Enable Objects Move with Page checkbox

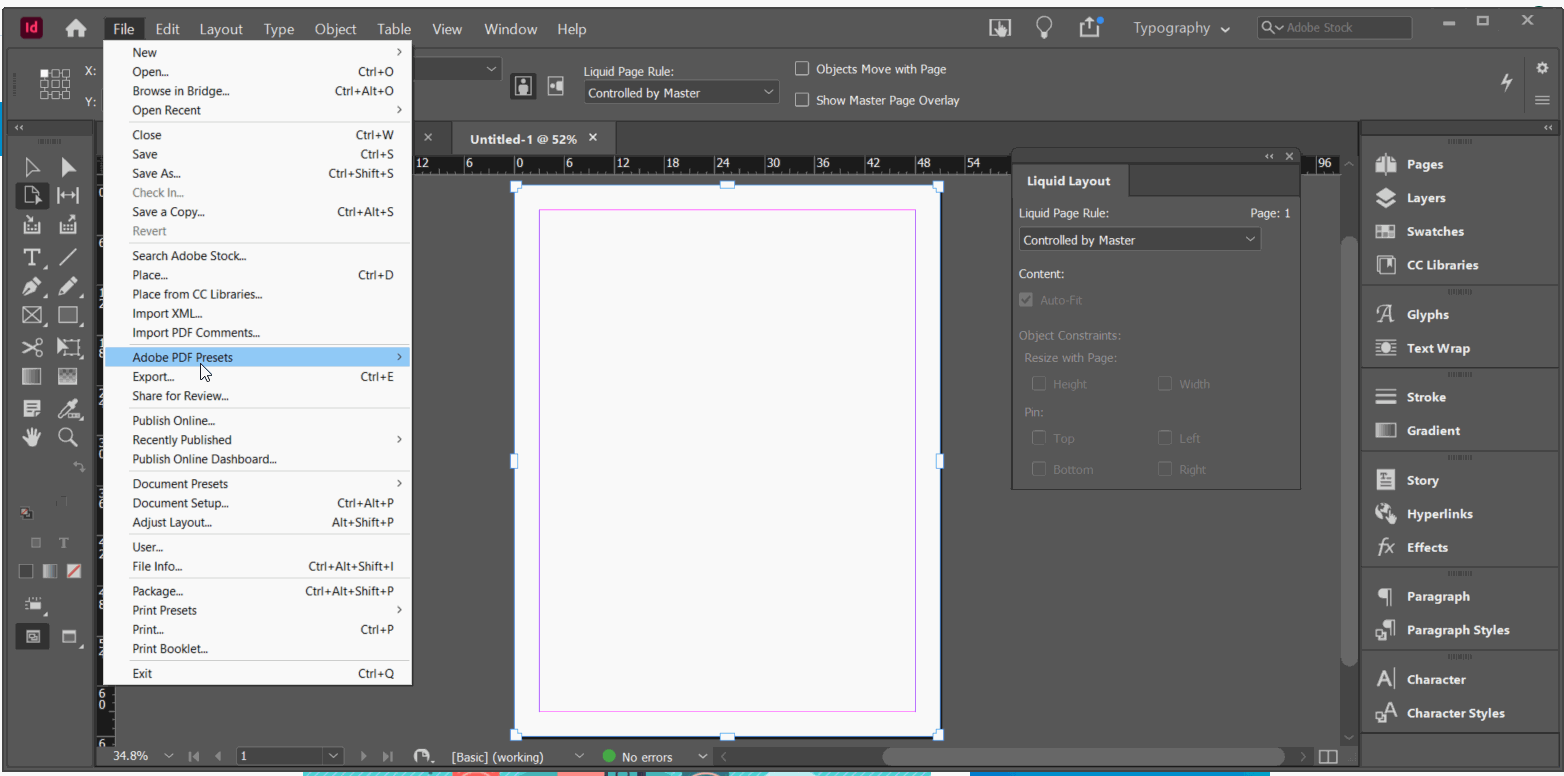point(802,69)
